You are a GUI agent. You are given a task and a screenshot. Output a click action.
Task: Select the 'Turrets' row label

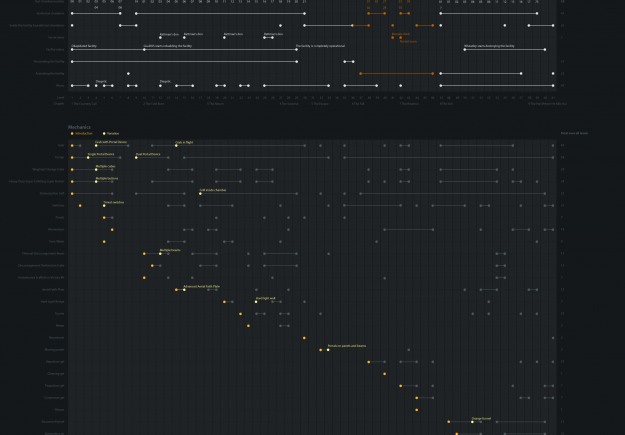click(x=59, y=314)
